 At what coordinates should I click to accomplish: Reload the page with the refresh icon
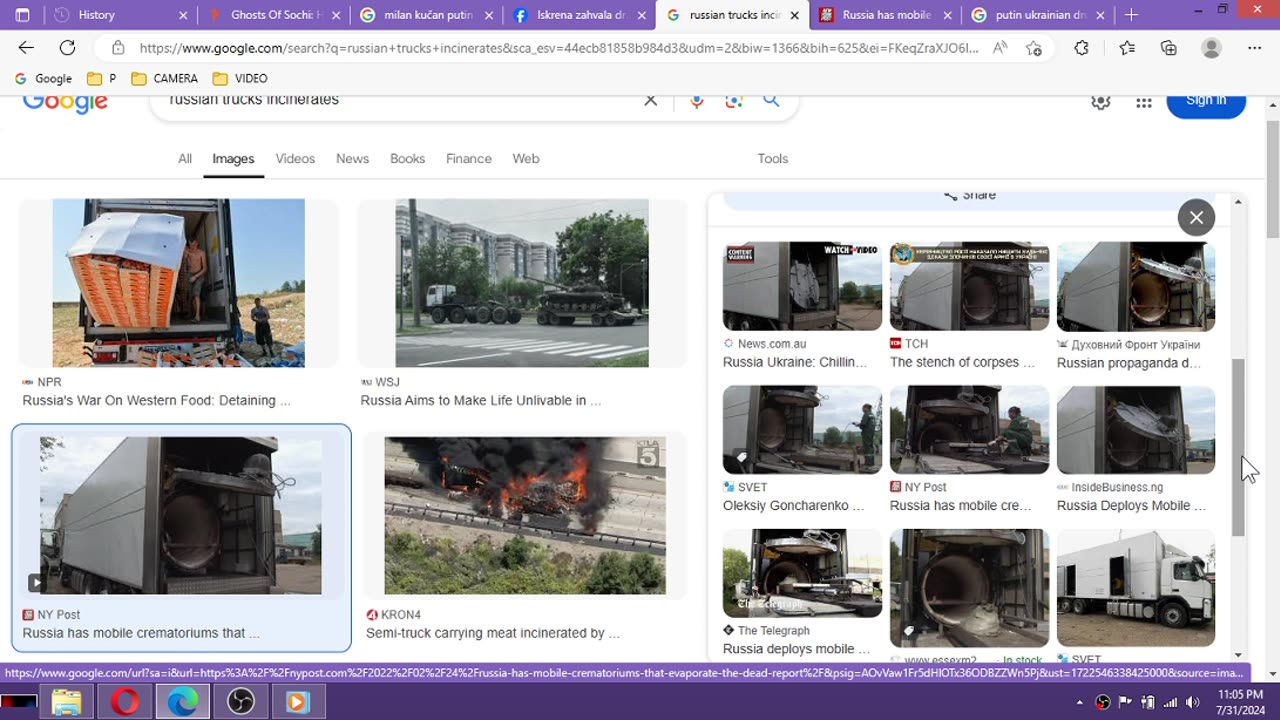[x=67, y=48]
